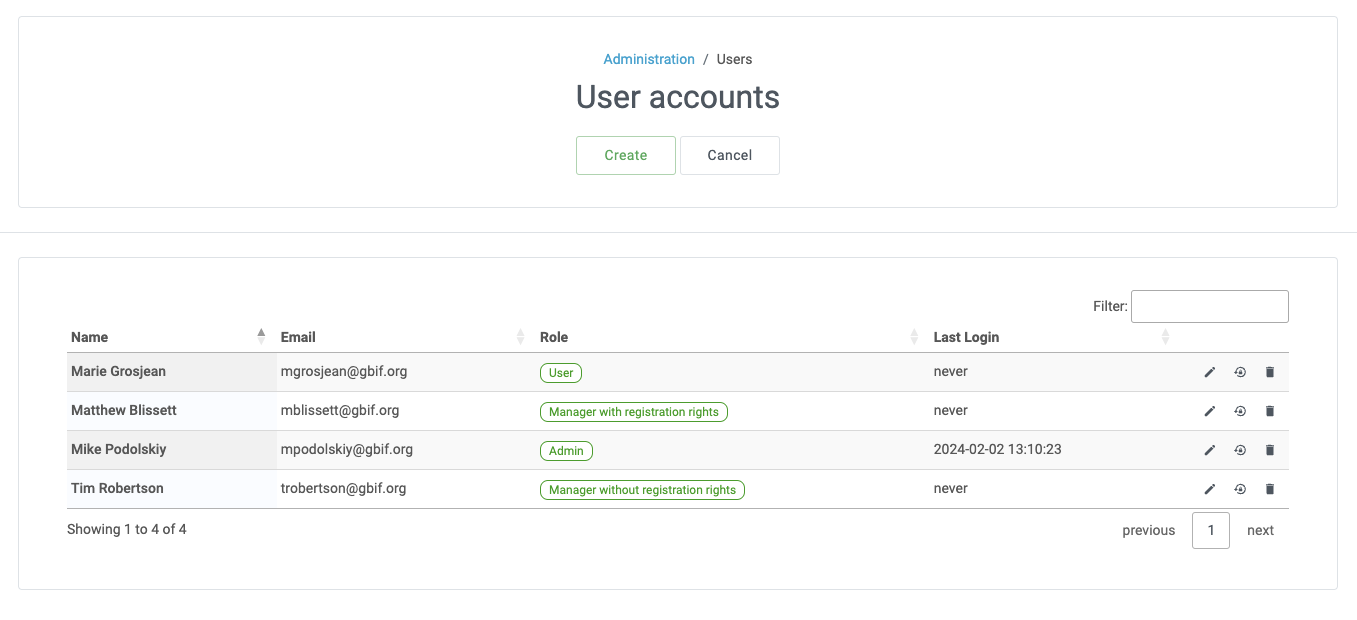Click inside the Filter input box

tap(1209, 306)
